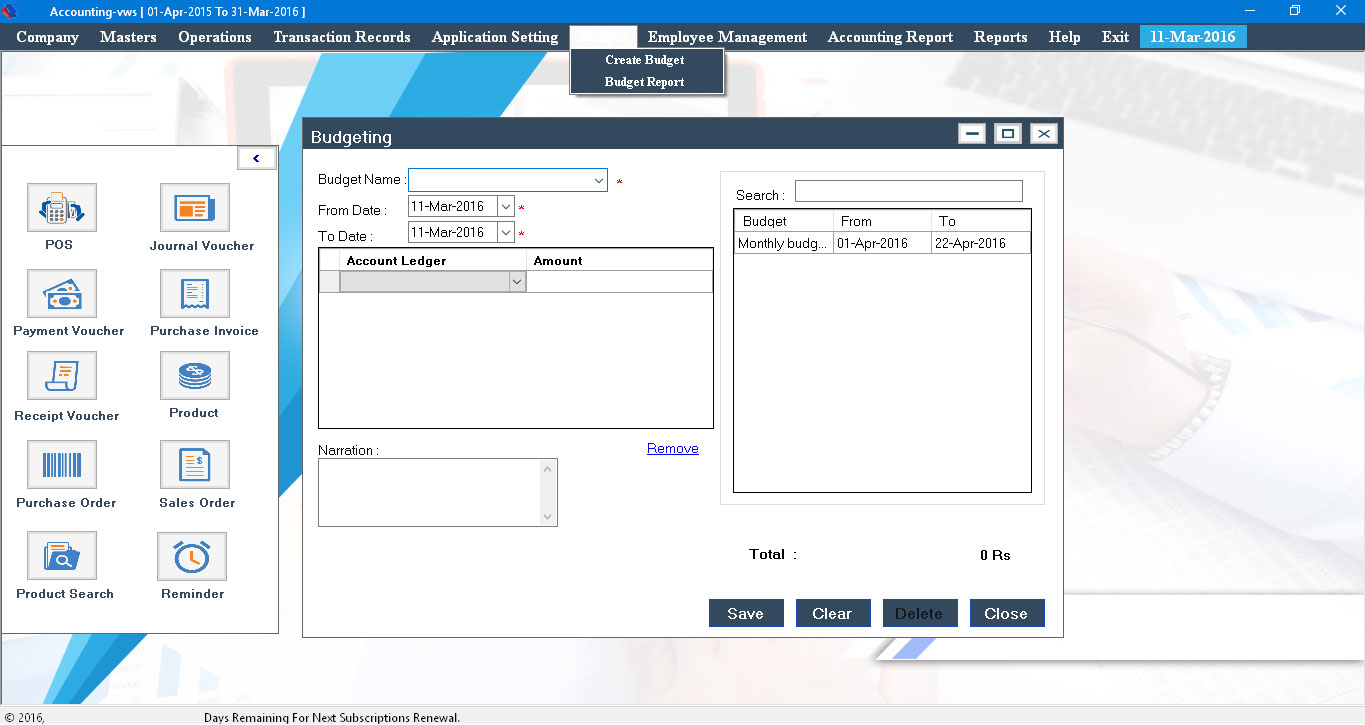
Task: Click the 22-Apr-2016 To cell
Action: pos(980,243)
